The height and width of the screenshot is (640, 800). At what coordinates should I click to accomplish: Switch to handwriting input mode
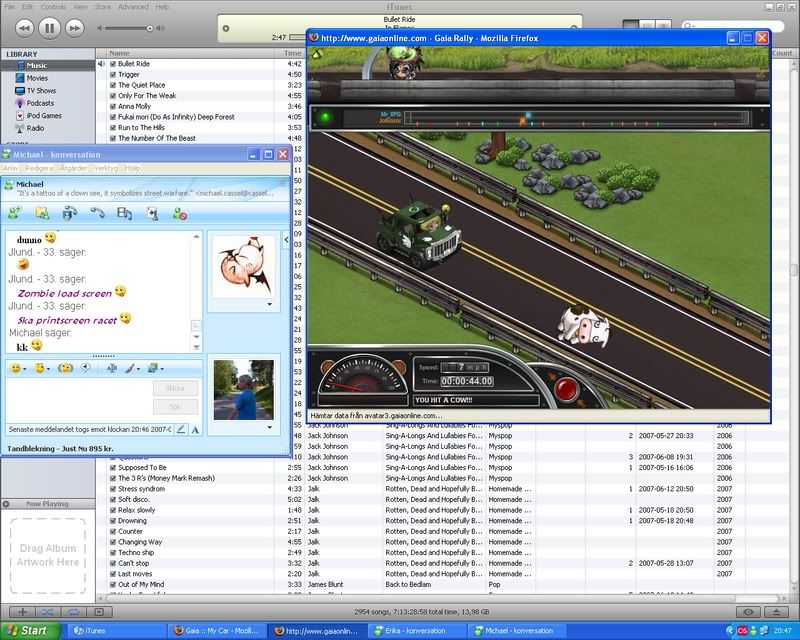click(x=181, y=430)
